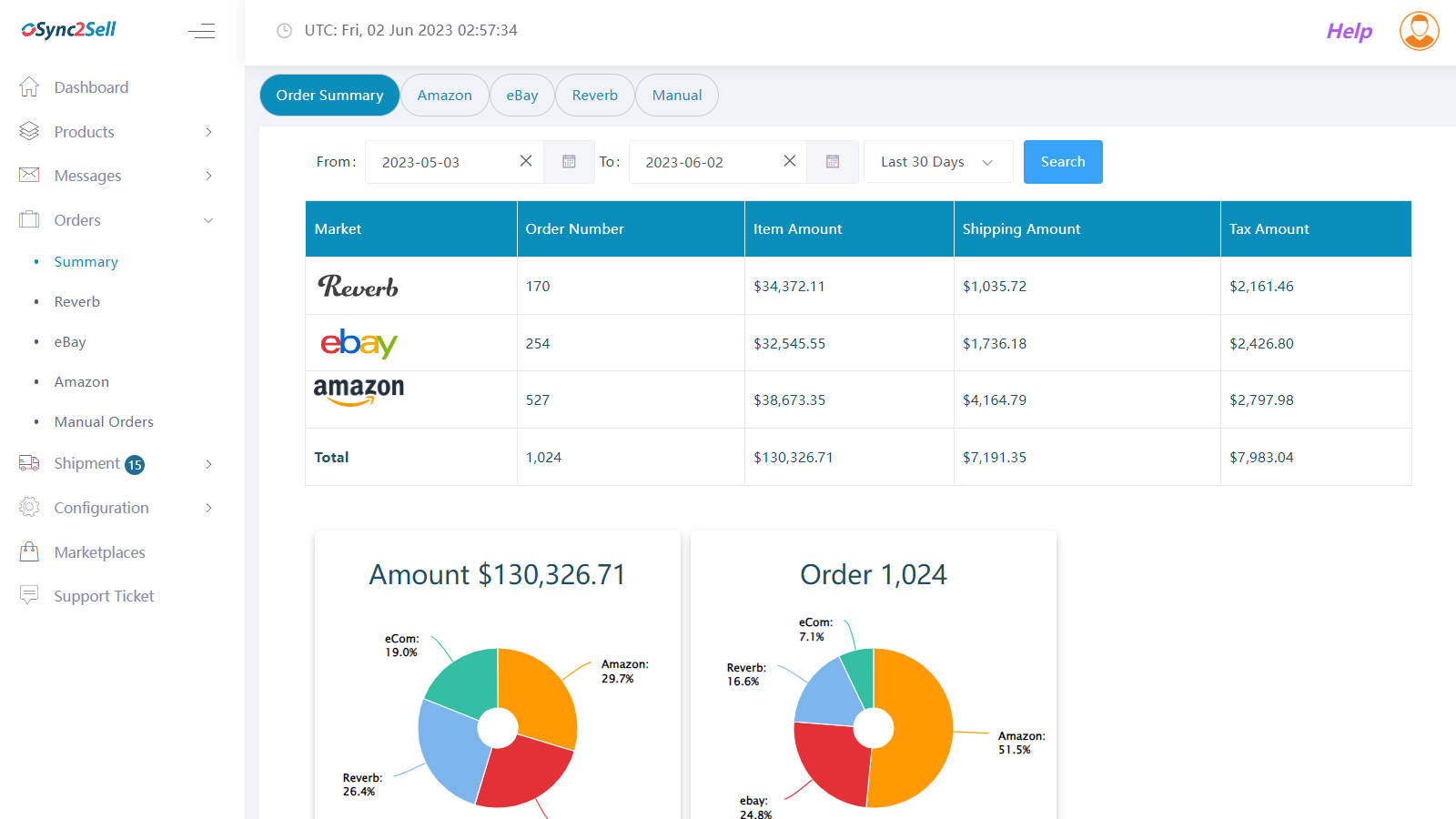
Task: Open eBay orders in sidebar
Action: [70, 341]
